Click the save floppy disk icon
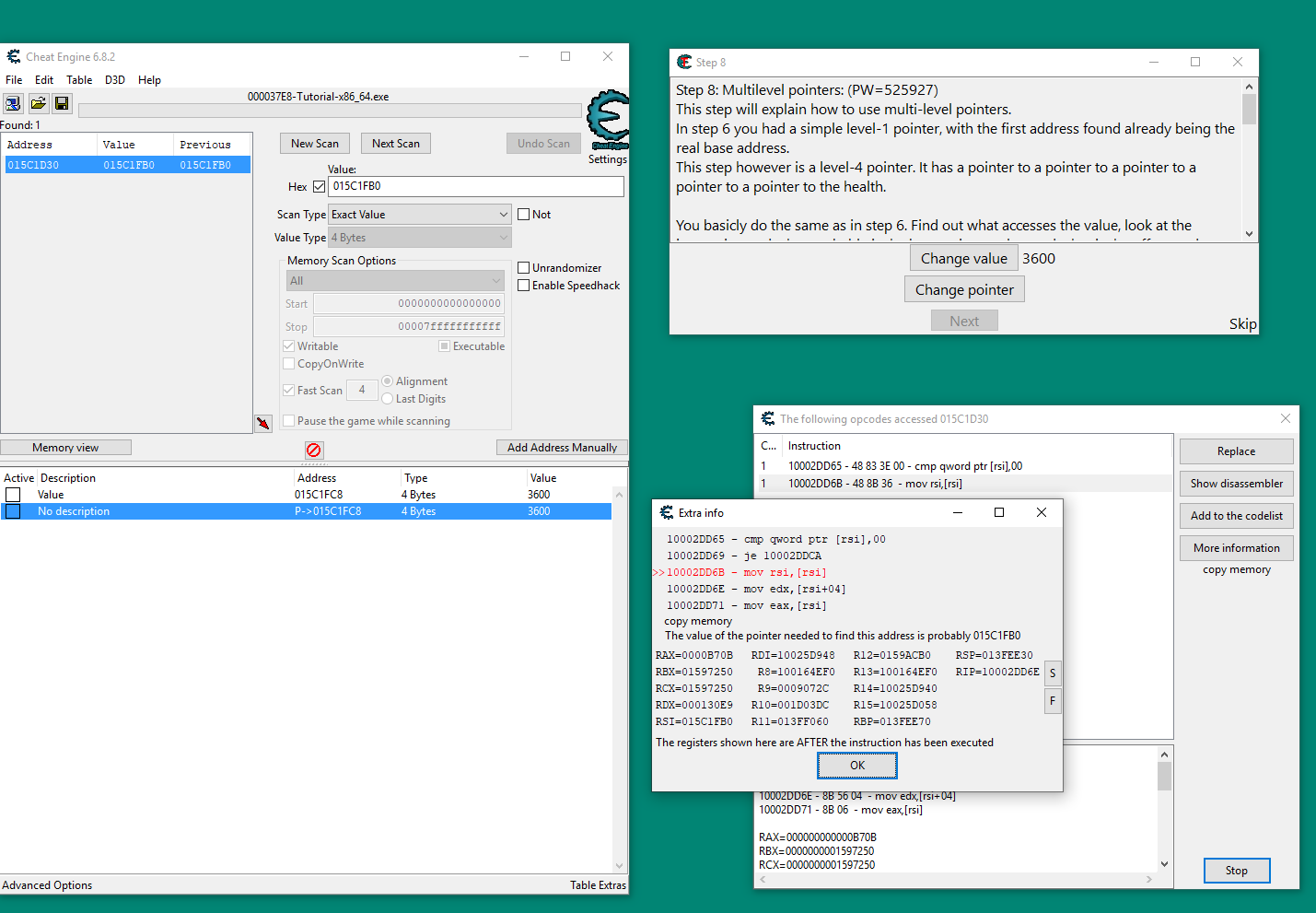This screenshot has width=1316, height=913. 62,103
